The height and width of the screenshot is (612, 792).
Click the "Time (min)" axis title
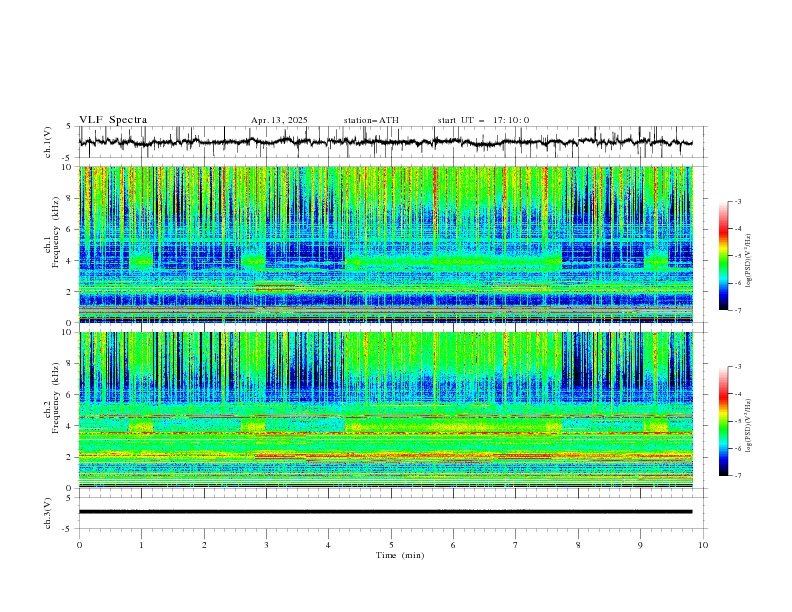click(x=400, y=555)
